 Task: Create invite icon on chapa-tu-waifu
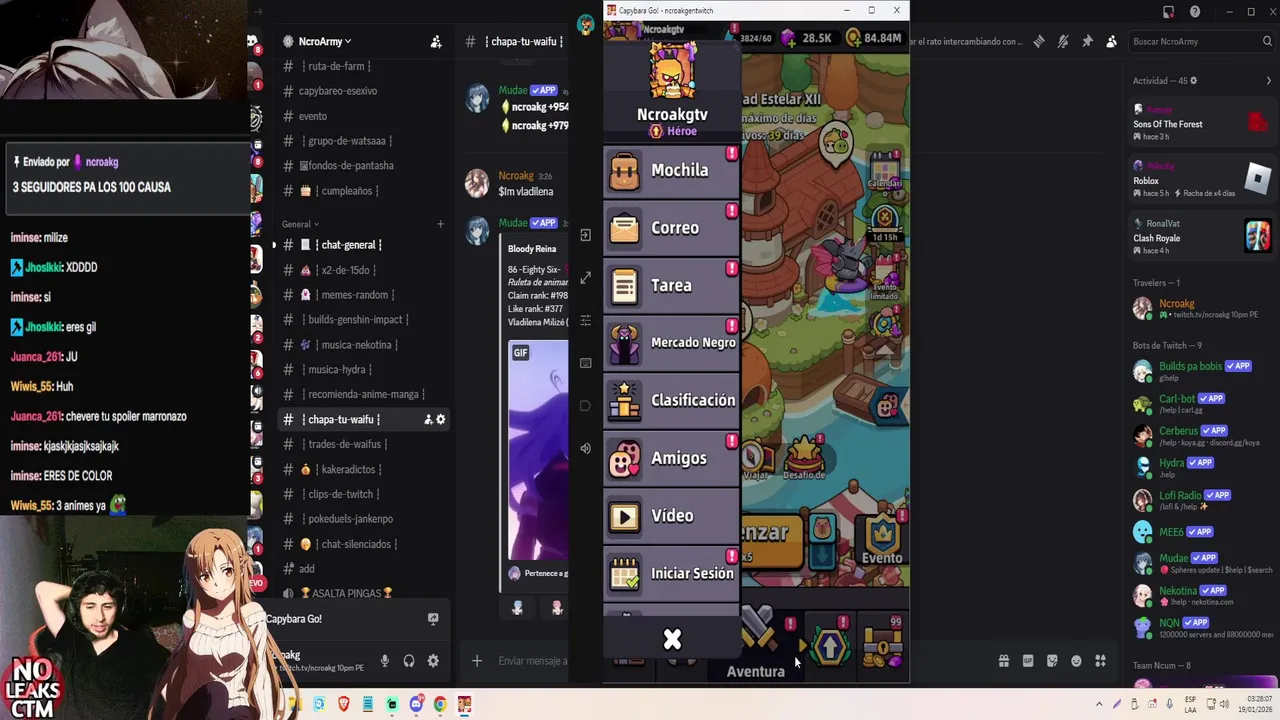[x=428, y=420]
